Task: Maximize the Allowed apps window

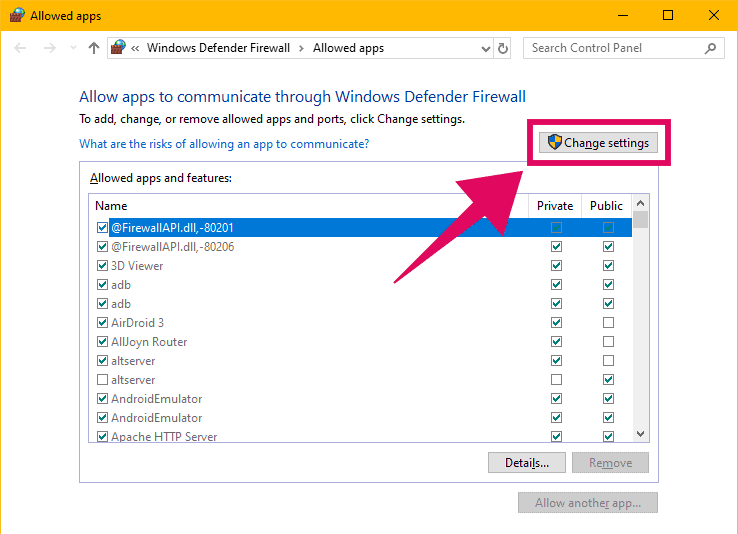Action: (x=667, y=16)
